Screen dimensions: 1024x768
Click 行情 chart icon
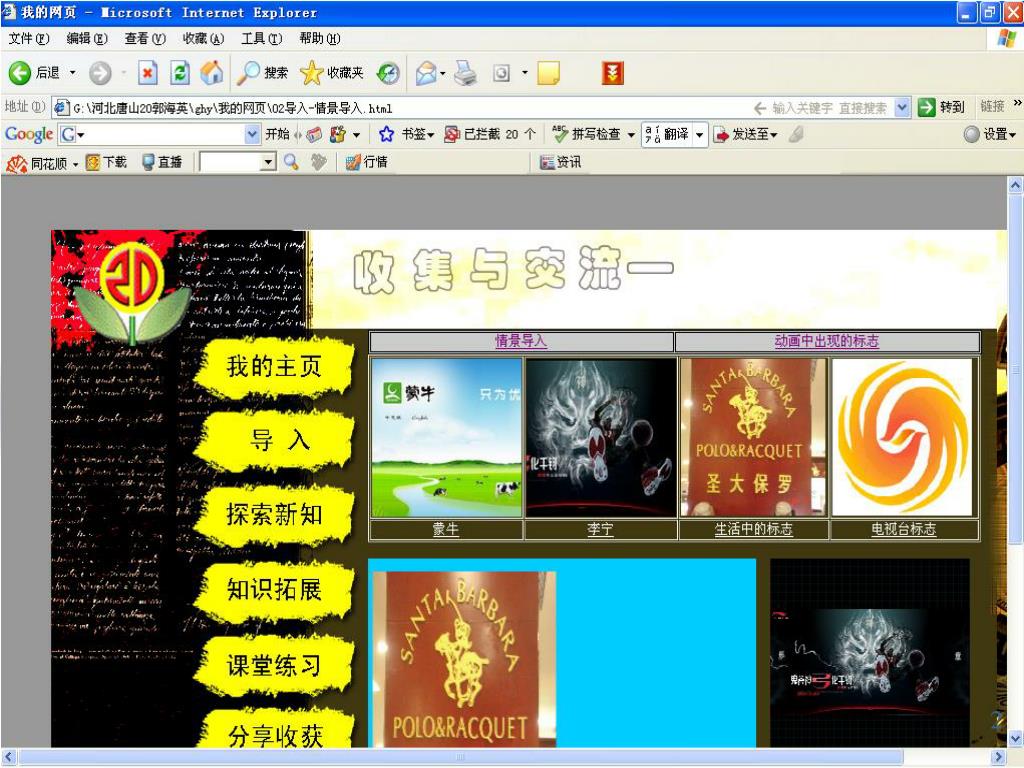click(353, 162)
